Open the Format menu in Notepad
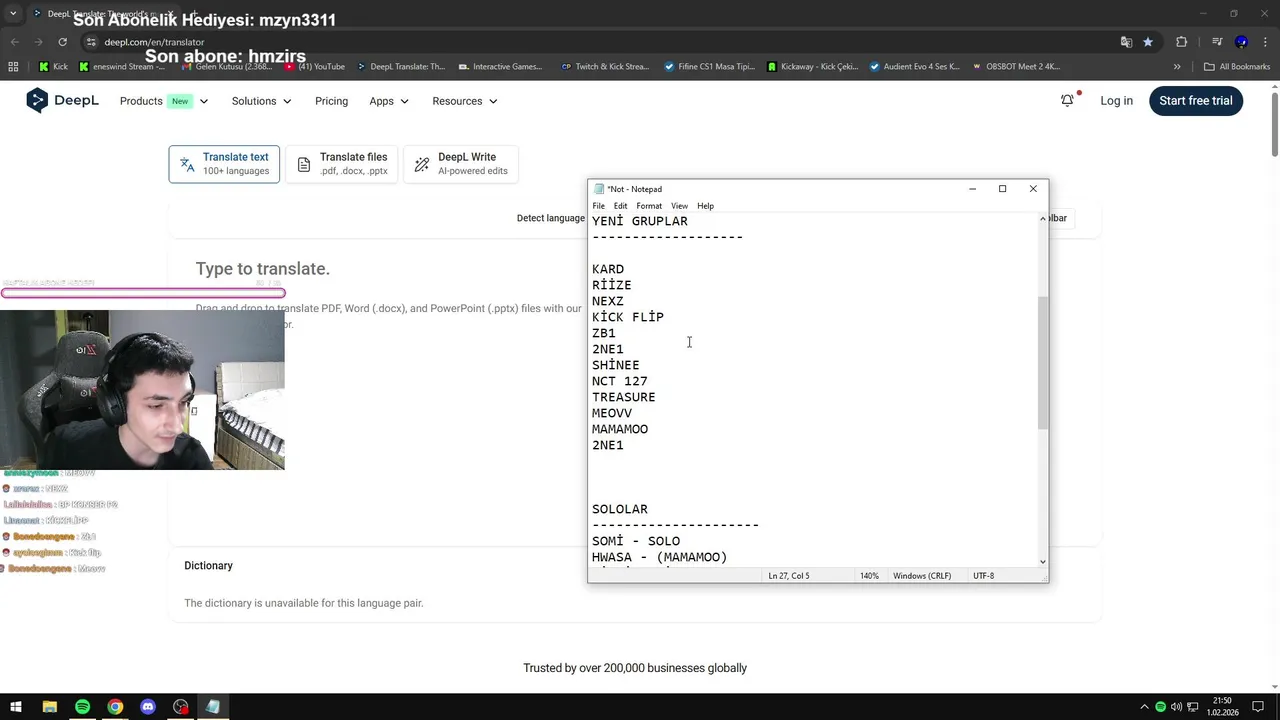1280x720 pixels. (x=649, y=206)
